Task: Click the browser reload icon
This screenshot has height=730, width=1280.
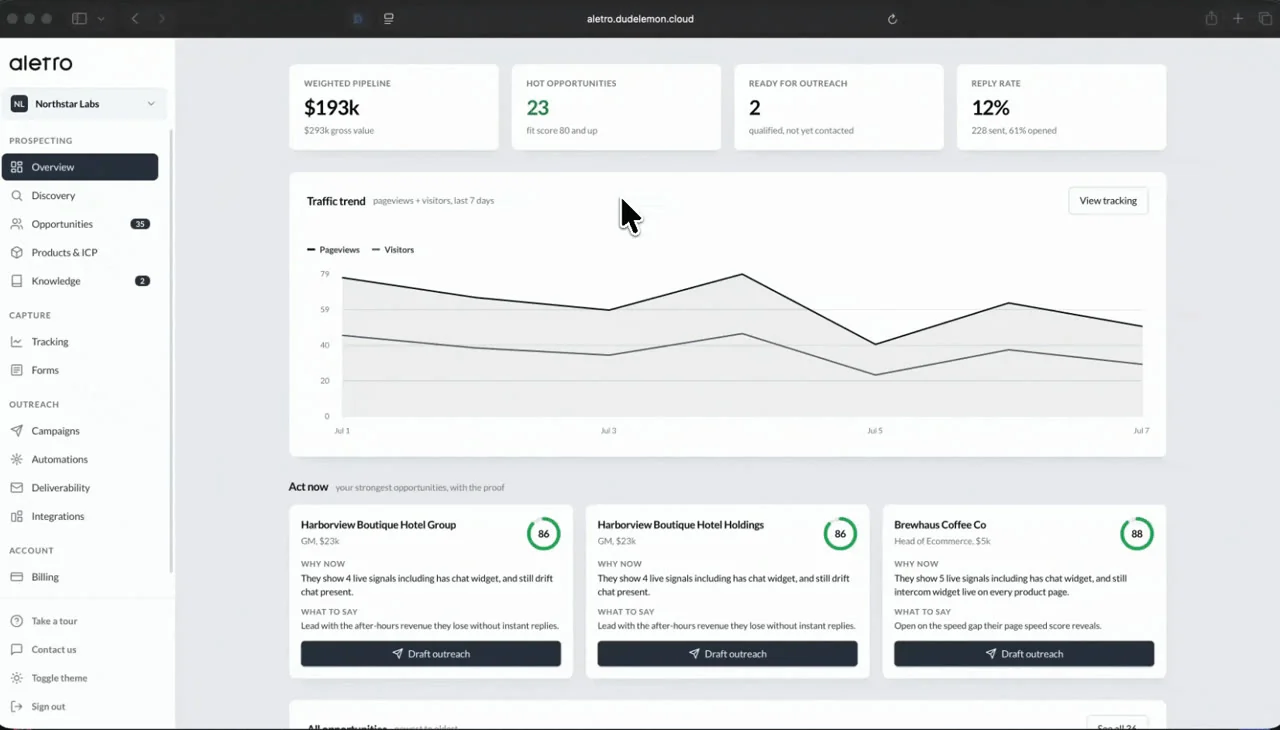Action: pyautogui.click(x=892, y=19)
